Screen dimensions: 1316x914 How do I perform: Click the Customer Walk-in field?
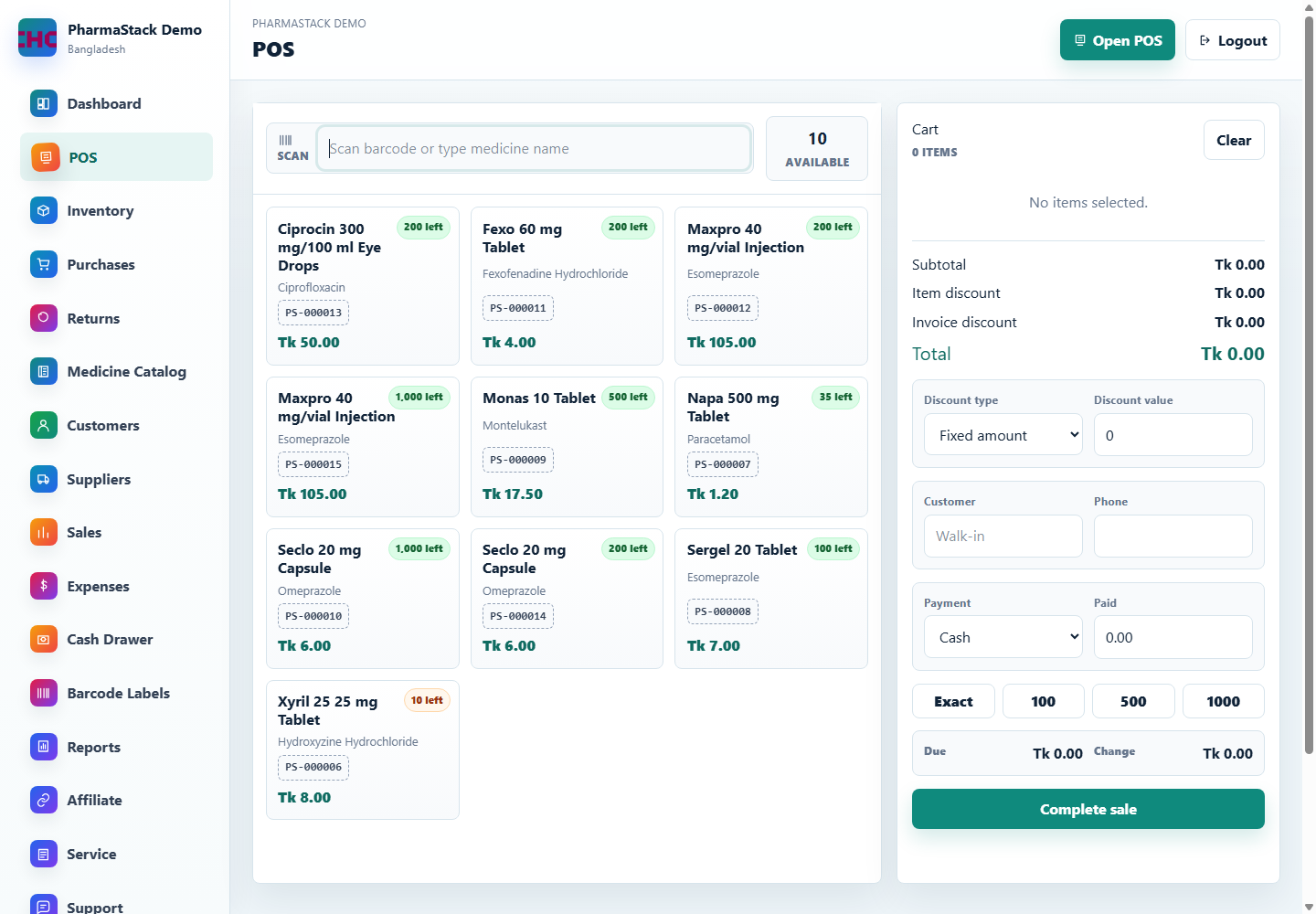1003,536
